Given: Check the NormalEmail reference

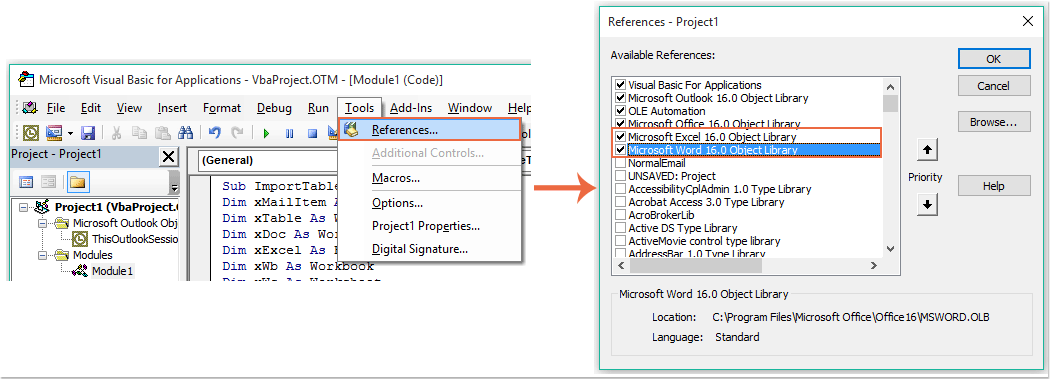Looking at the screenshot, I should (x=621, y=163).
